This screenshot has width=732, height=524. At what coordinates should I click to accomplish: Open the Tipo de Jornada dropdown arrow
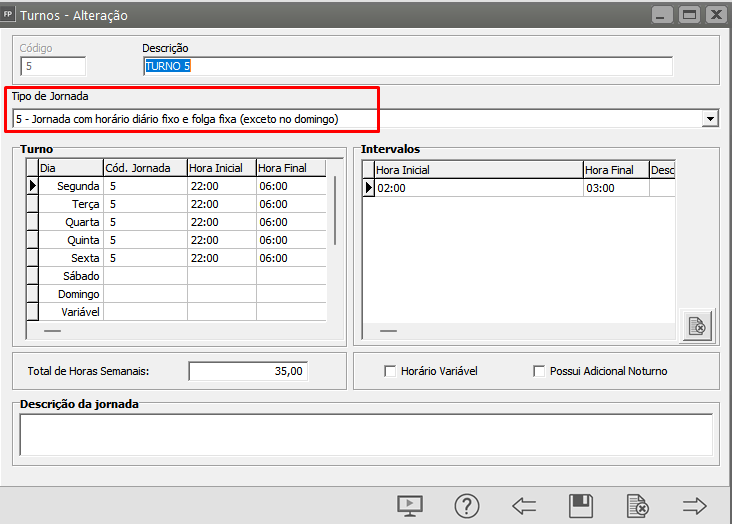pos(710,119)
